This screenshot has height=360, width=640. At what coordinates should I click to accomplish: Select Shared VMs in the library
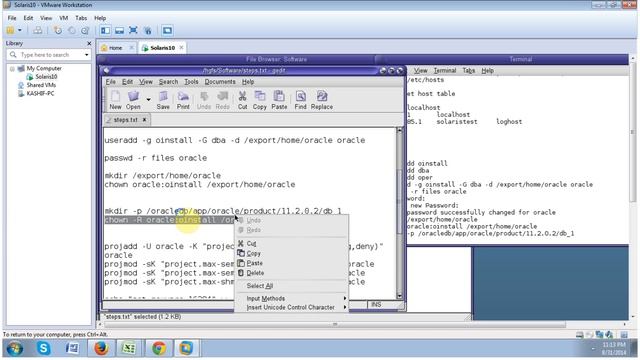pos(41,85)
